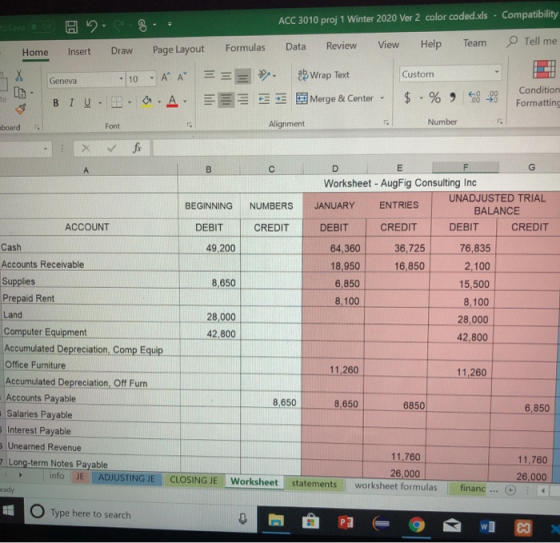
Task: Click the Save icon in title bar
Action: (x=71, y=27)
